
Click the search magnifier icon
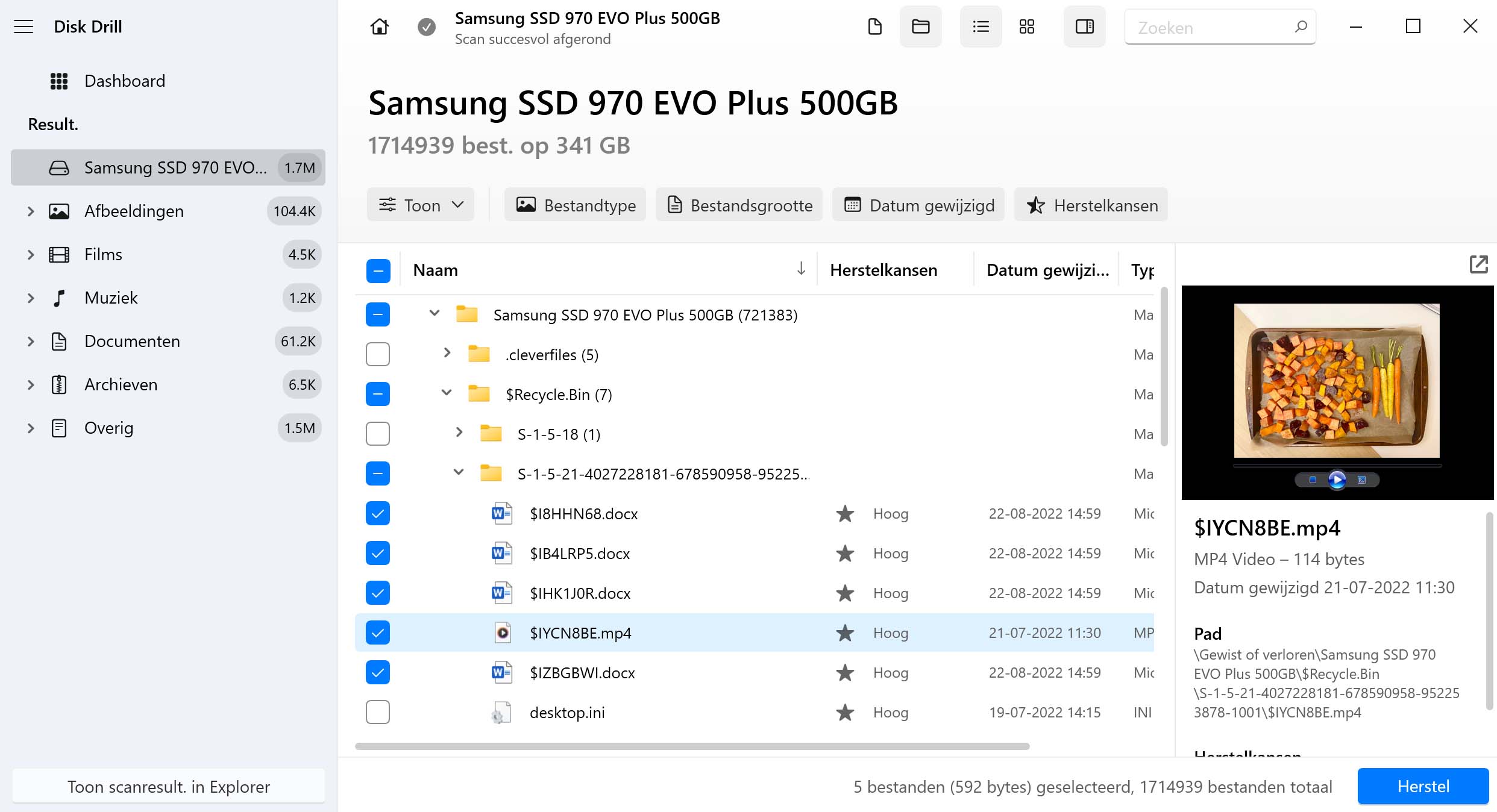click(x=1301, y=27)
